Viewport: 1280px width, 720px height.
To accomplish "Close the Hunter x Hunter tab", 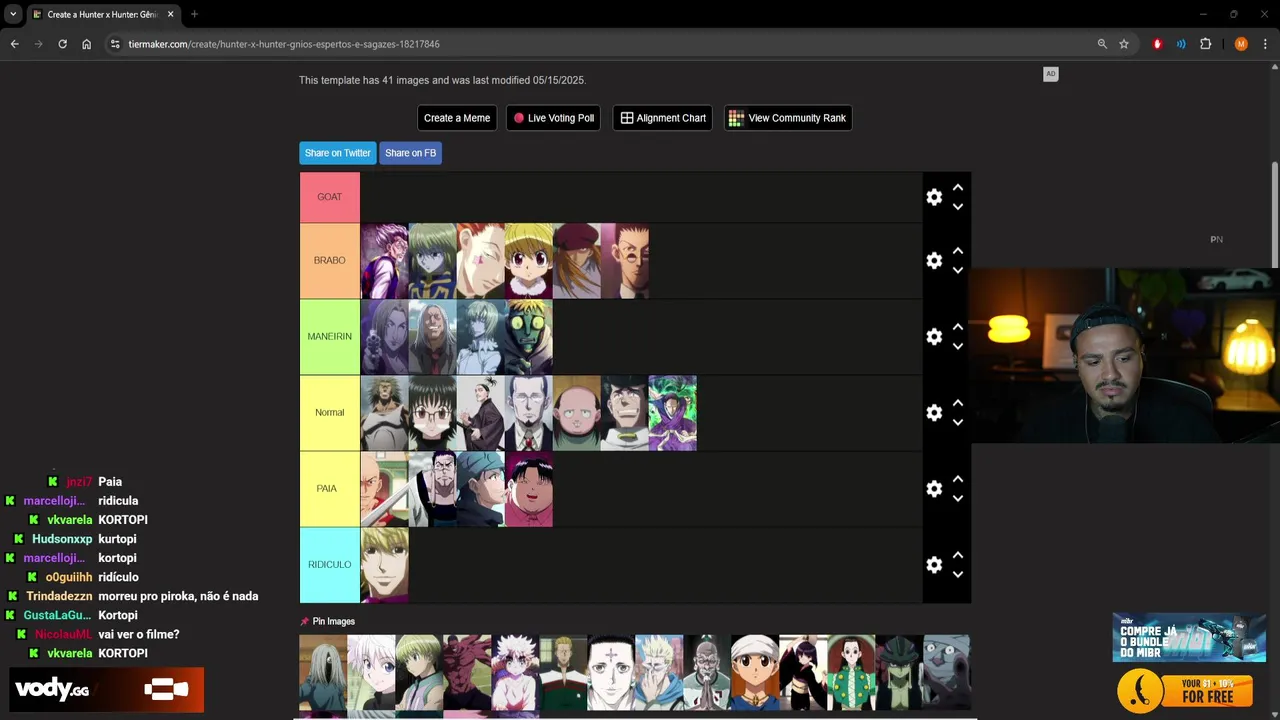I will [x=171, y=14].
